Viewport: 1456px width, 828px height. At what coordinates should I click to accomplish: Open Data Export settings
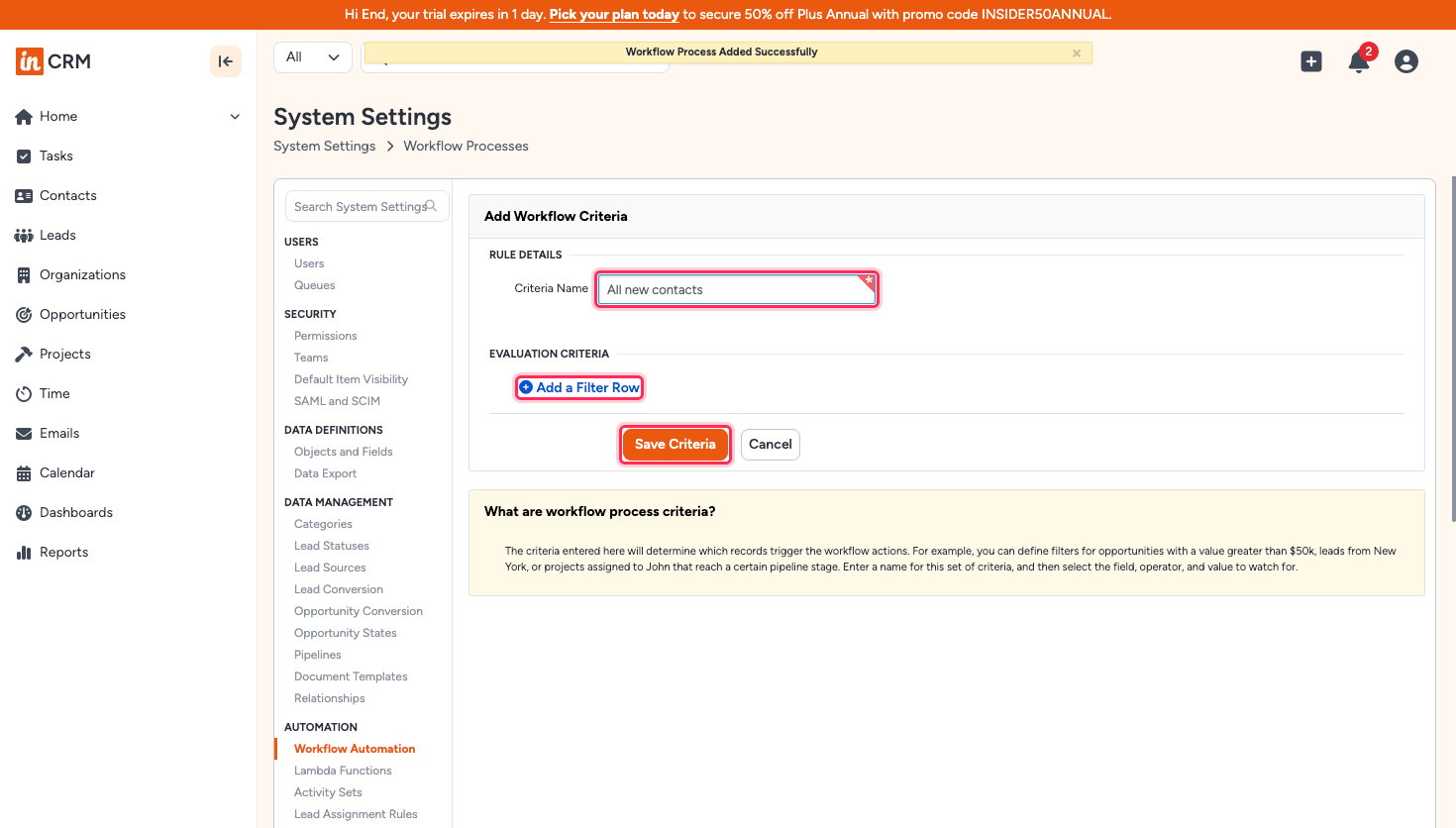(x=326, y=473)
